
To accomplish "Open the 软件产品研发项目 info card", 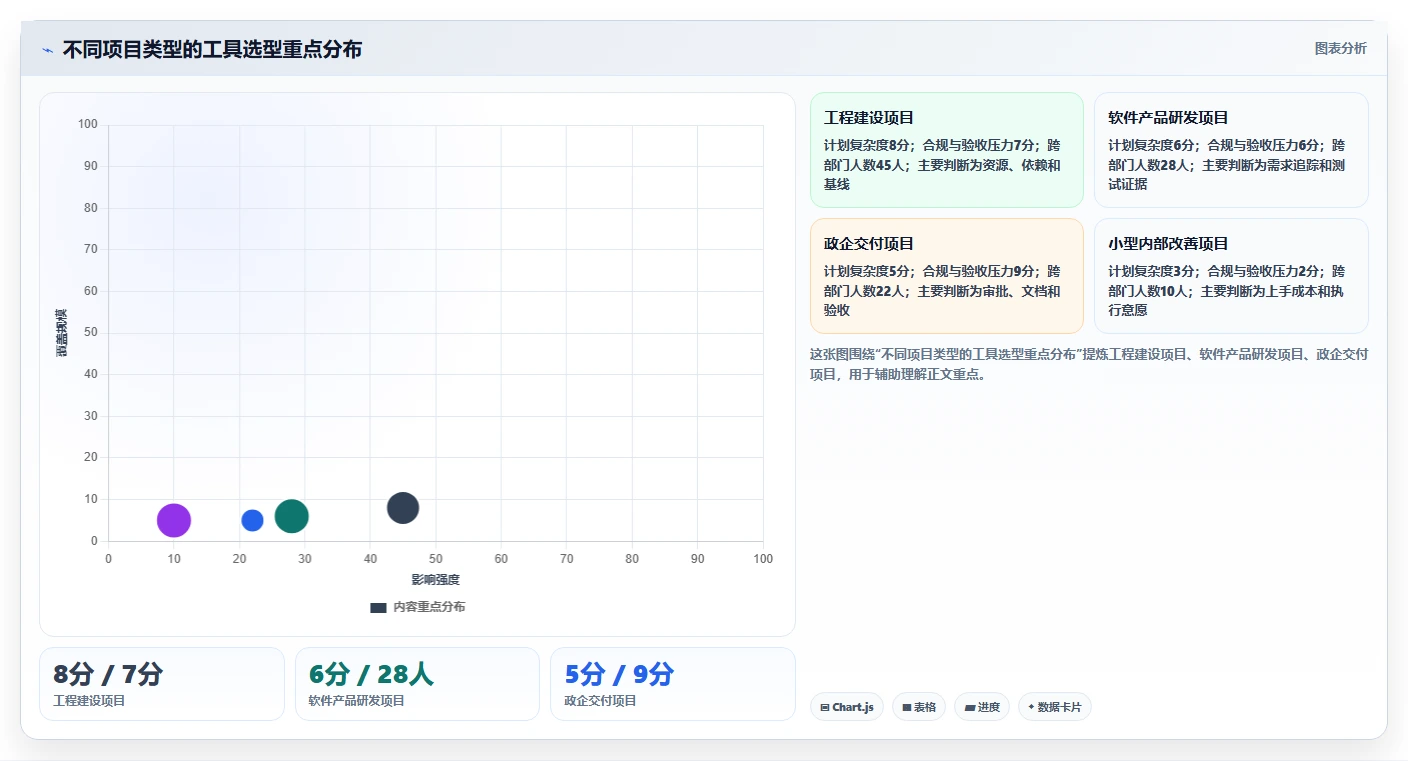I will [1231, 150].
